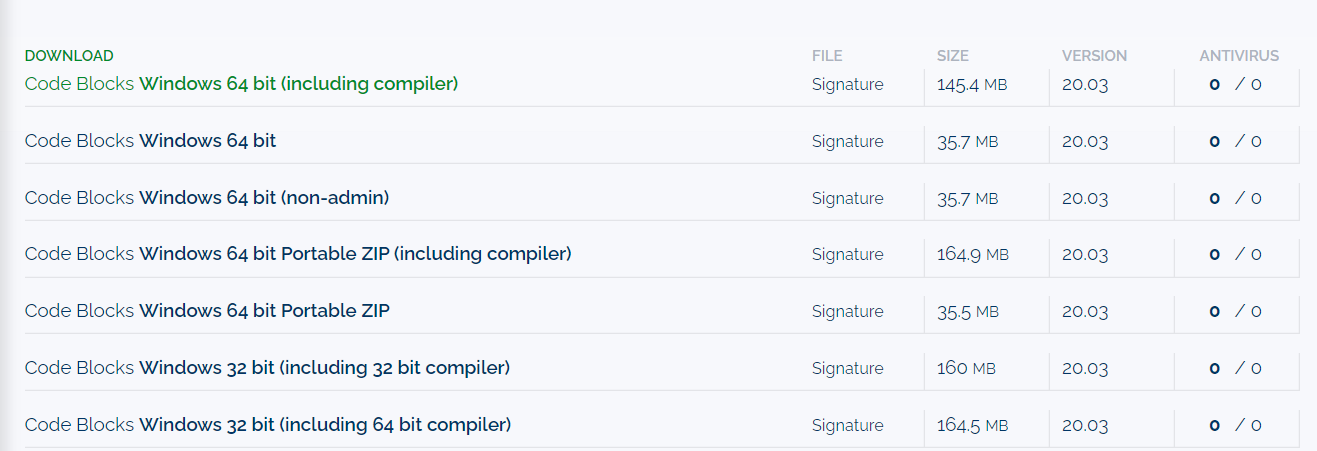The image size is (1317, 451).
Task: Download Windows 64 bit Portable ZIP without compiler
Action: pyautogui.click(x=207, y=311)
